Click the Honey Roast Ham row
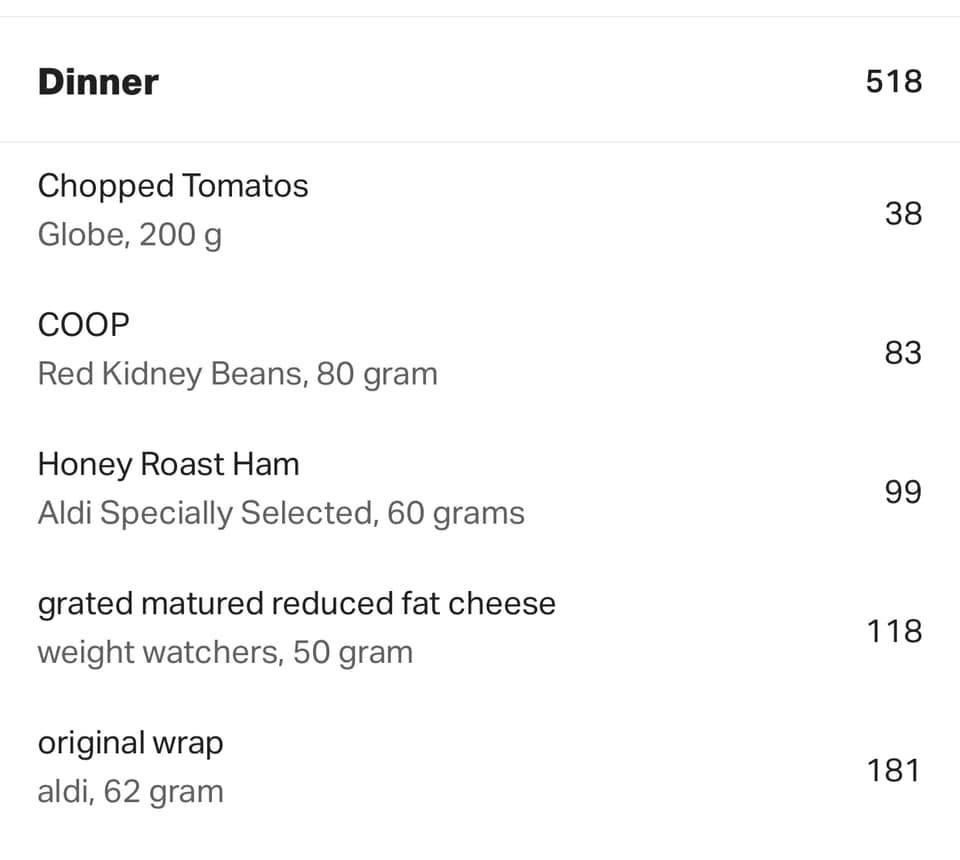 click(x=480, y=488)
